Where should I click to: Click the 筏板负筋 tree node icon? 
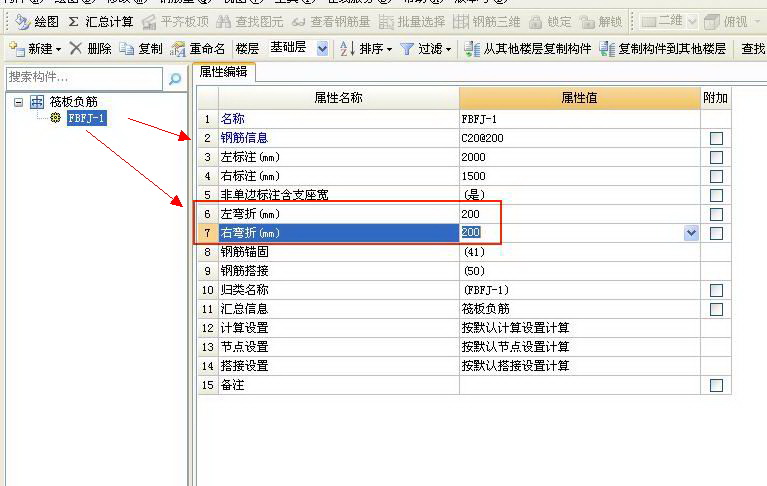(37, 102)
